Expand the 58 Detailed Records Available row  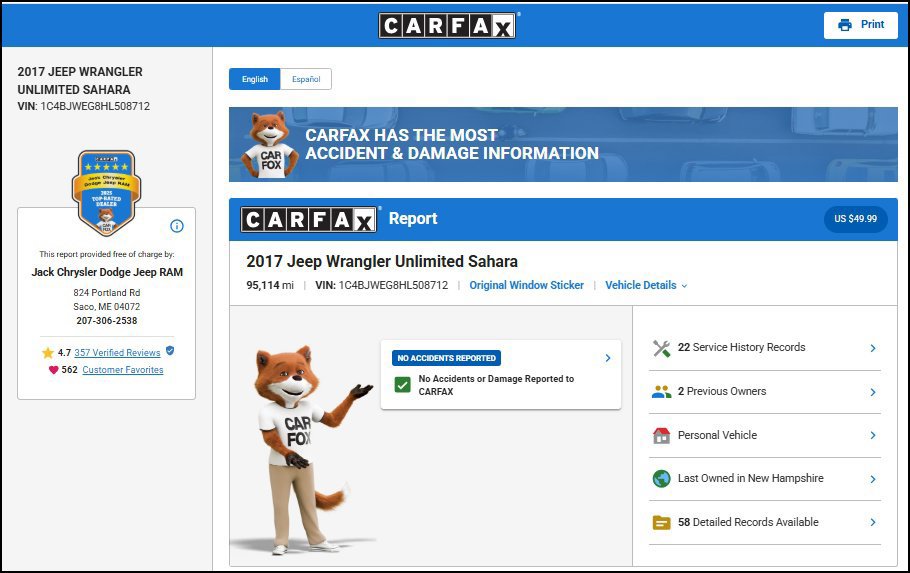click(765, 522)
